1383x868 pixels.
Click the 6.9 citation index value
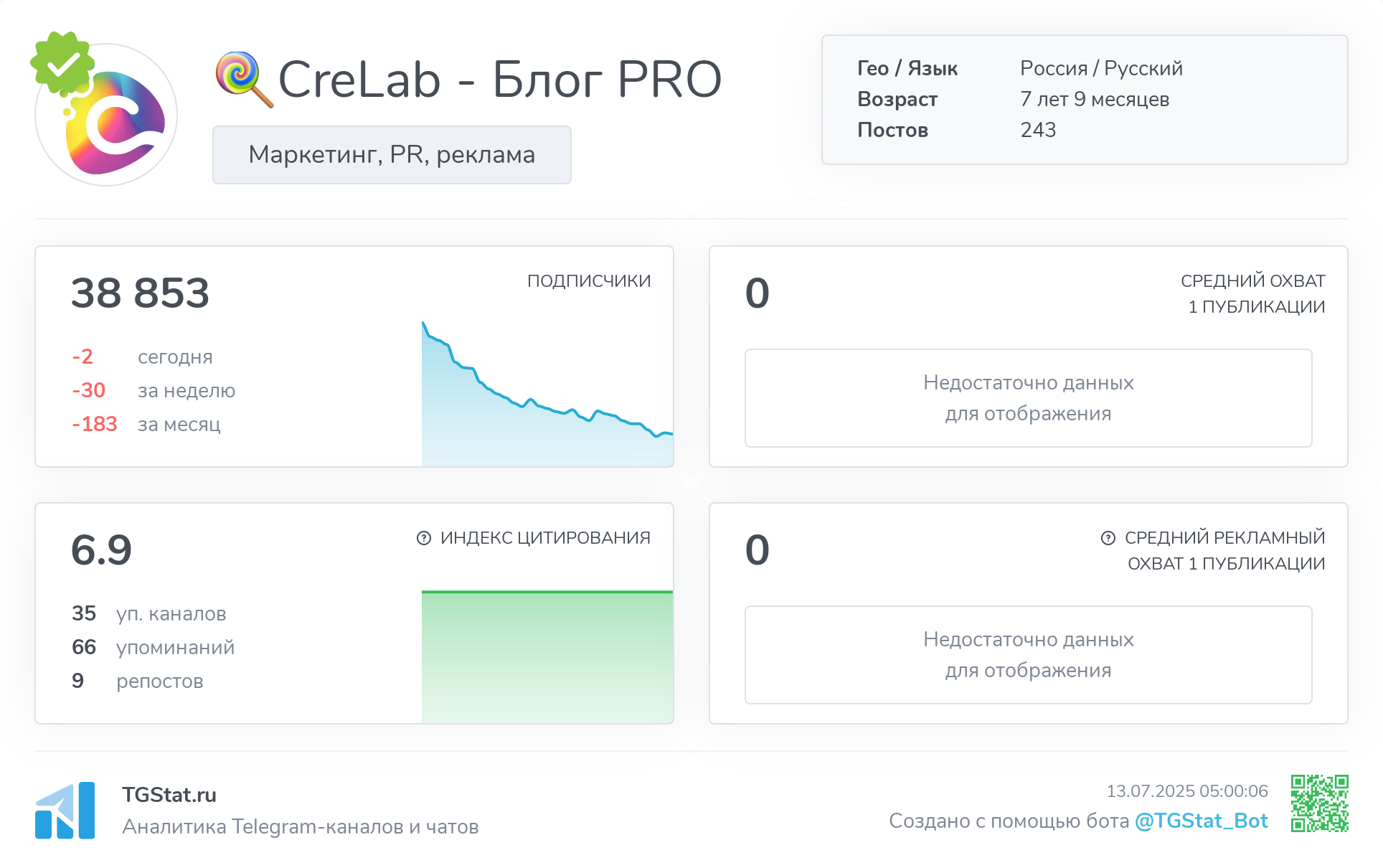101,550
